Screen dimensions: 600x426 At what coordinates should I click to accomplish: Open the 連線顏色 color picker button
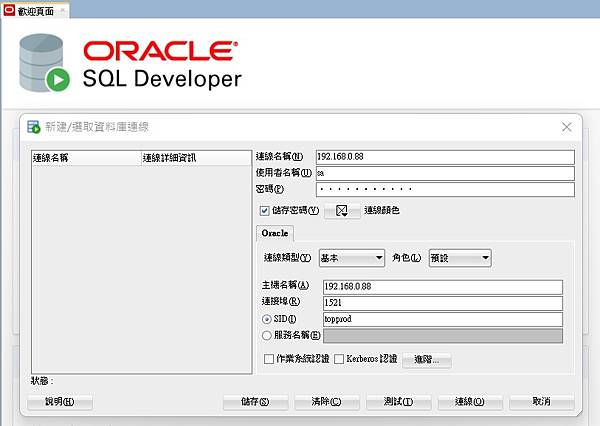(x=342, y=211)
